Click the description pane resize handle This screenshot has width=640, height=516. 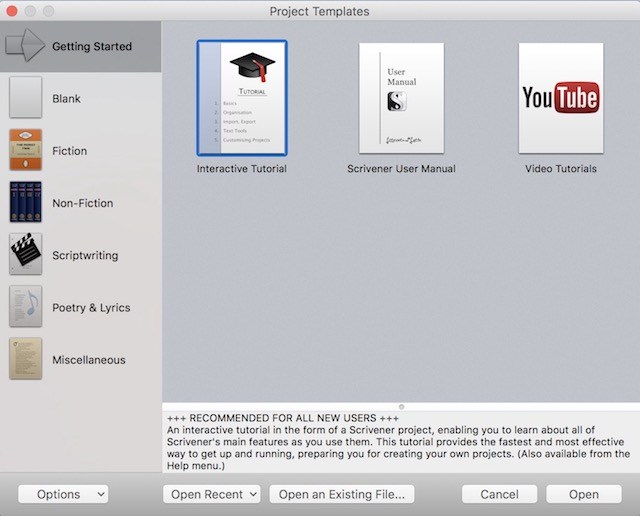pyautogui.click(x=401, y=406)
